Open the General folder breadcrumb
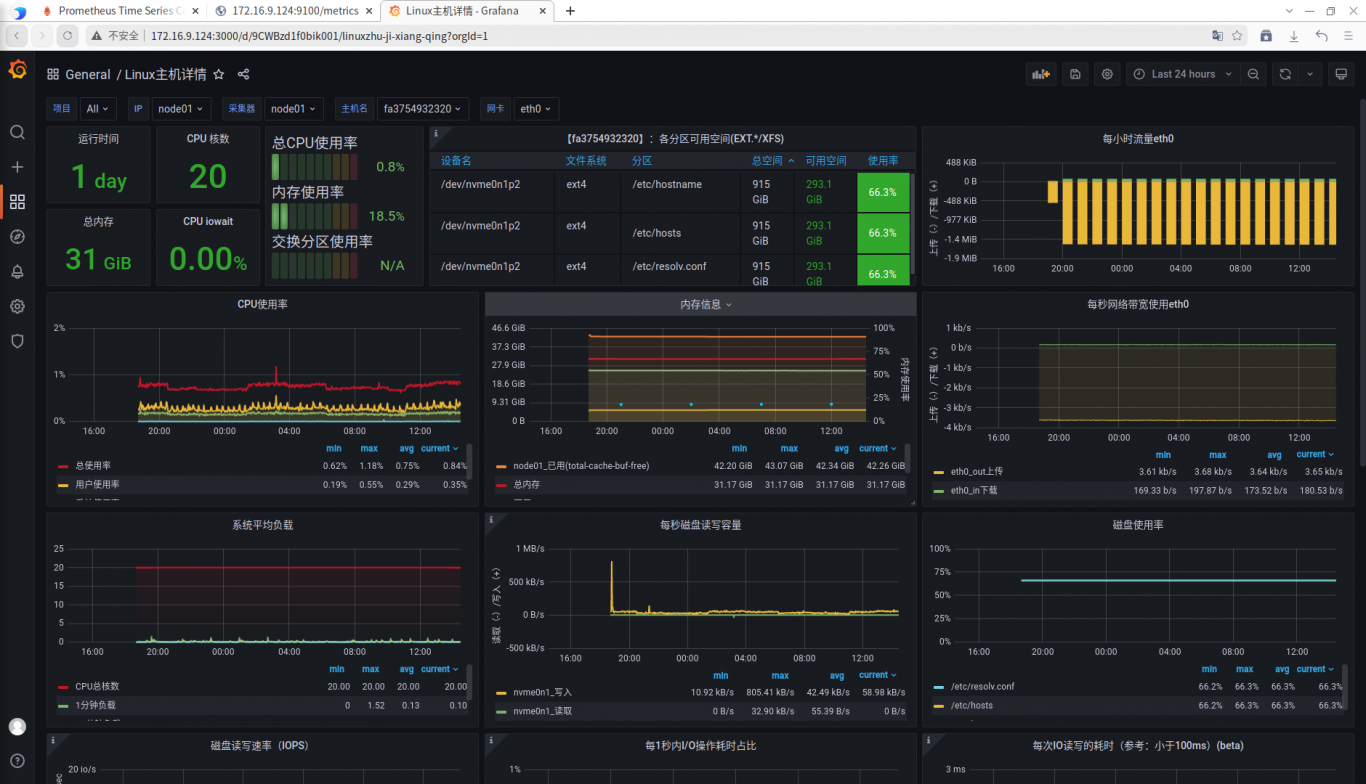 (x=88, y=74)
